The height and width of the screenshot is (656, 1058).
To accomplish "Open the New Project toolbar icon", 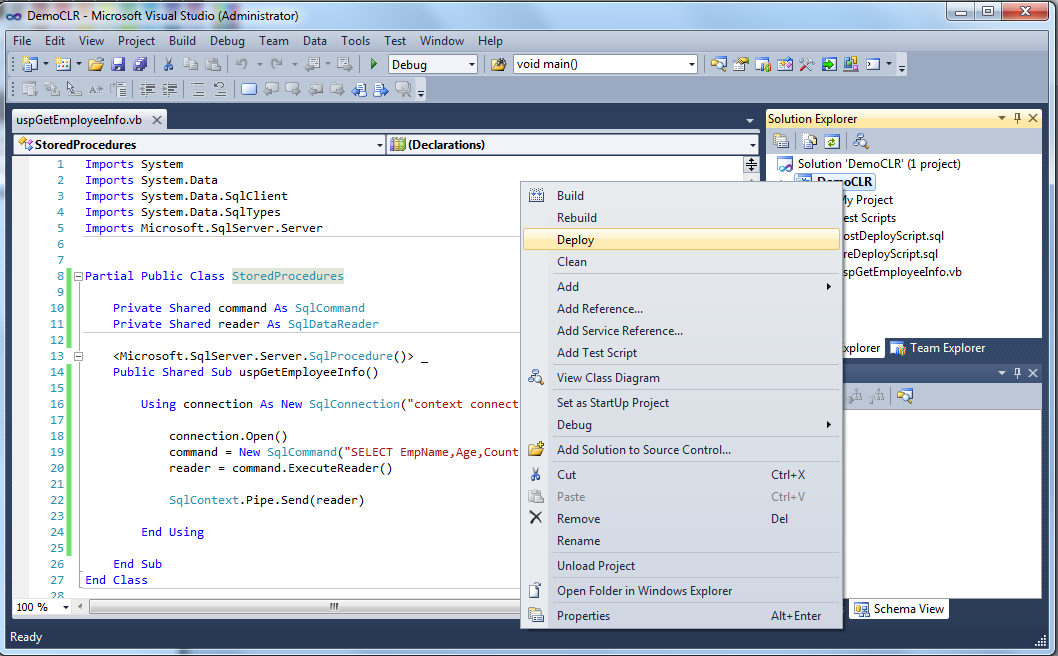I will (32, 64).
